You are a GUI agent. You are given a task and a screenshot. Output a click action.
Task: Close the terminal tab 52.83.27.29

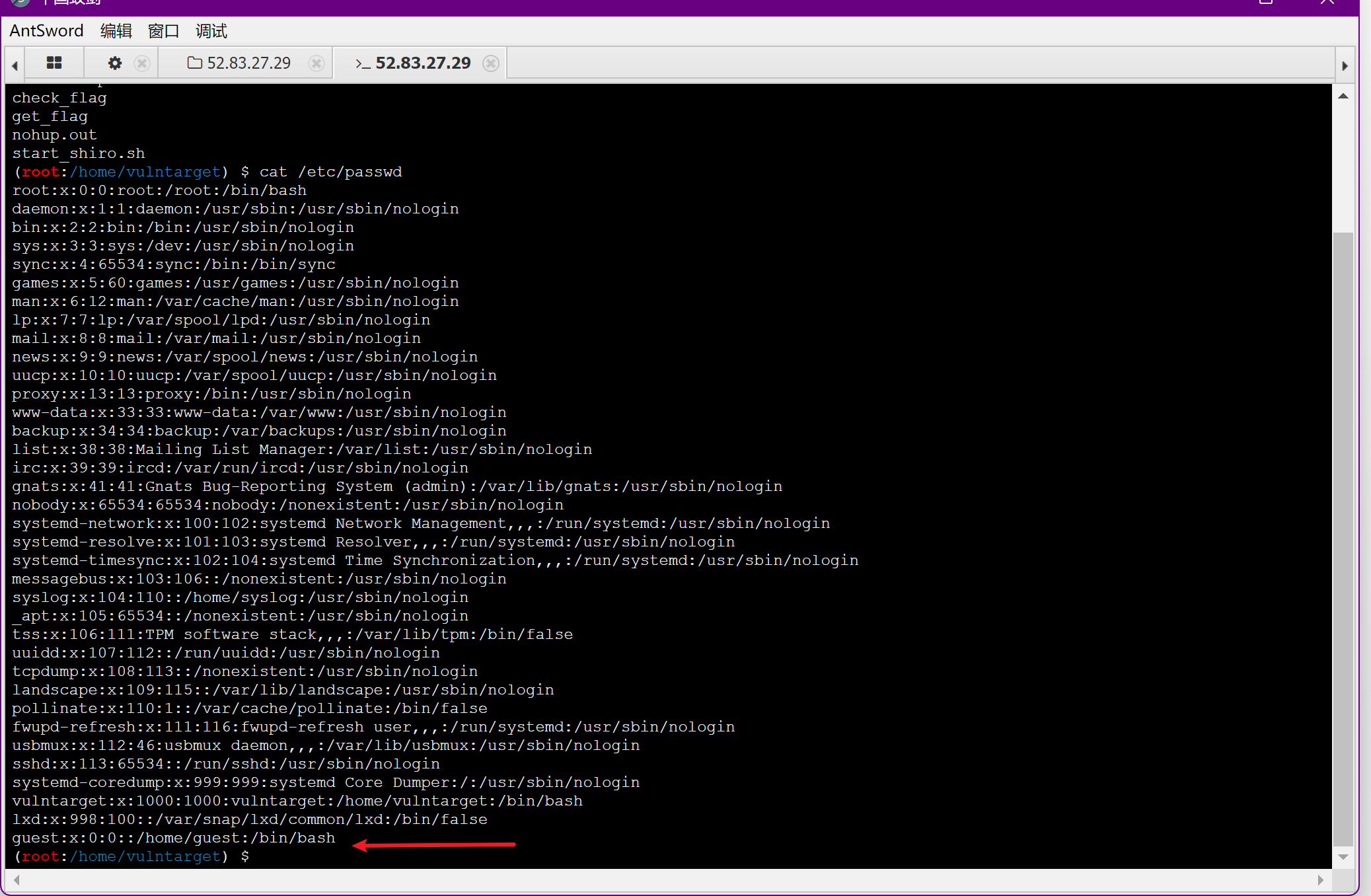491,63
